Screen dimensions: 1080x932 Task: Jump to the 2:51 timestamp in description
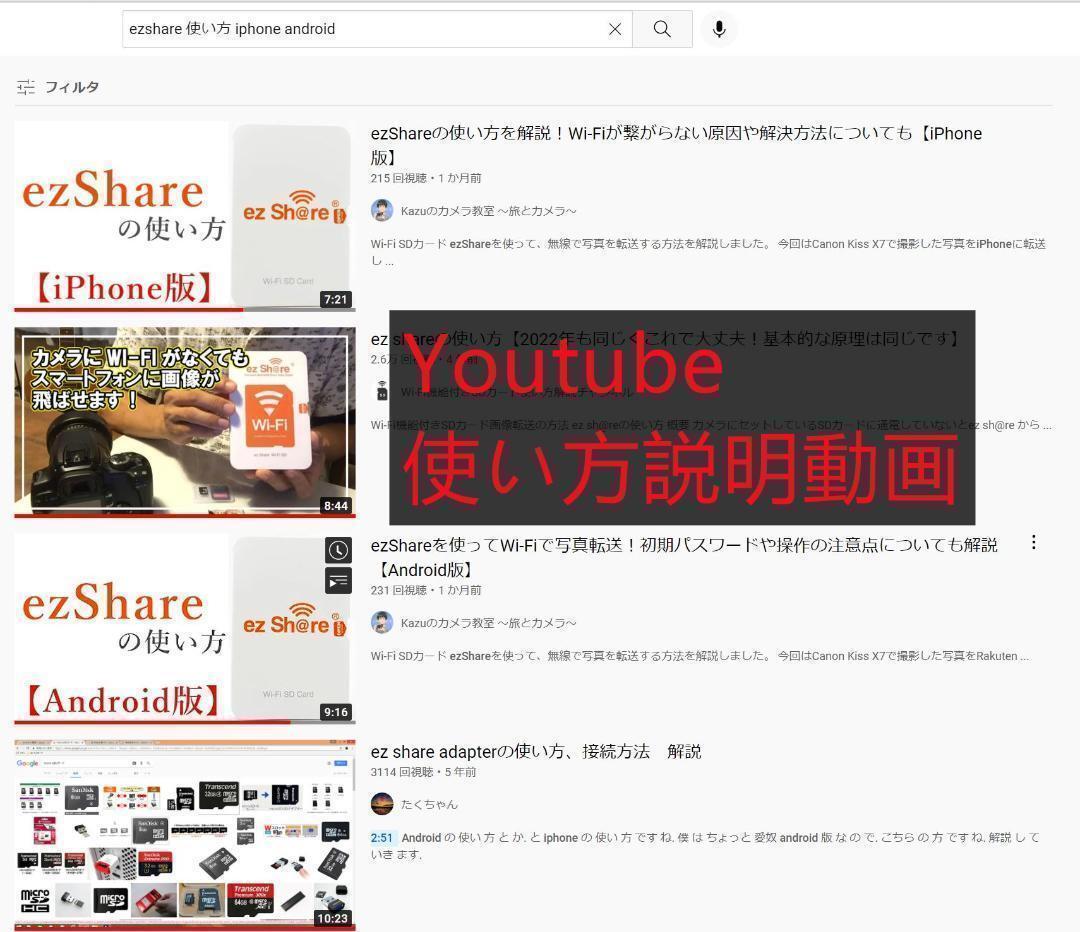coord(382,838)
